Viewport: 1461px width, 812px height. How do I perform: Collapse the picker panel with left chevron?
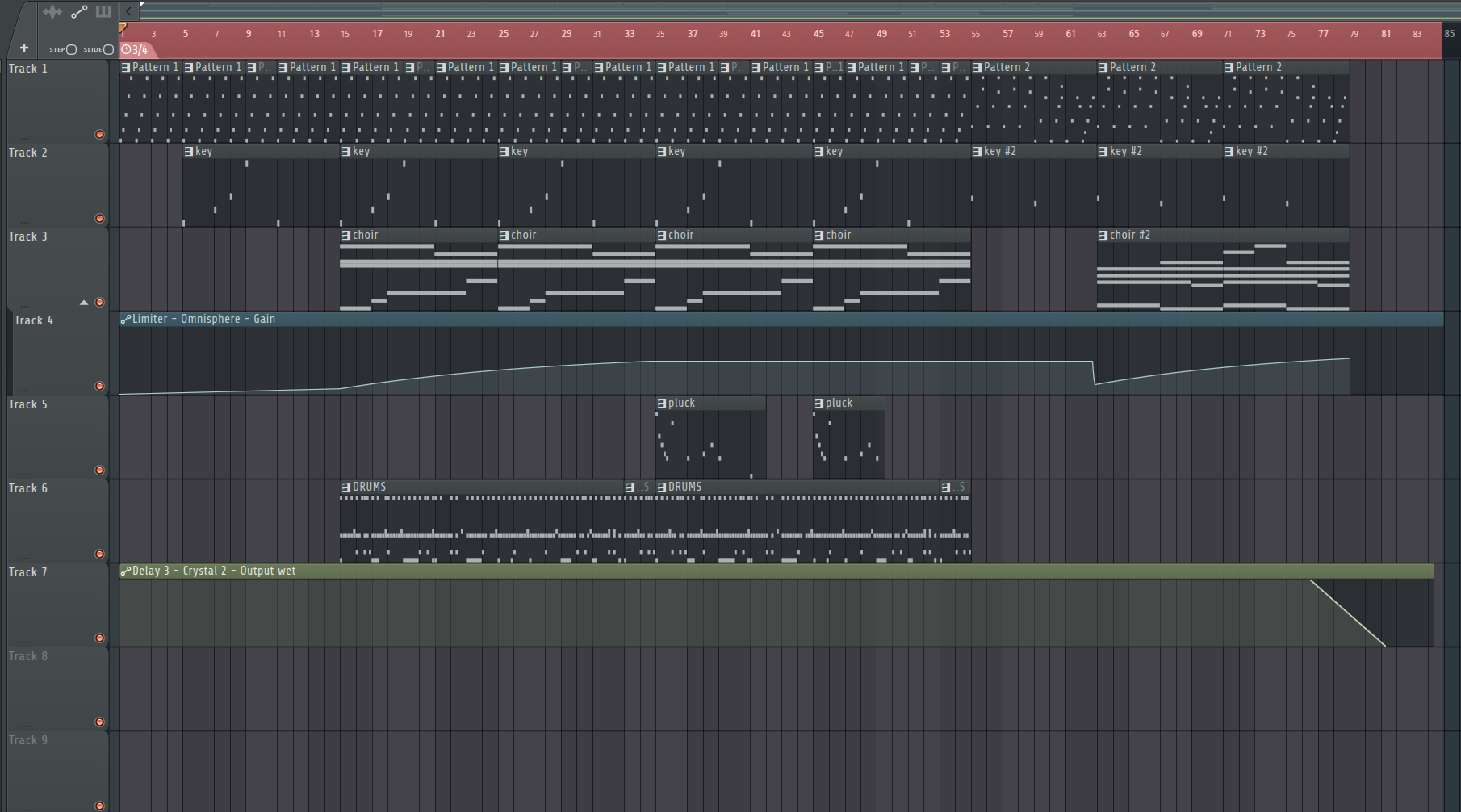tap(129, 11)
